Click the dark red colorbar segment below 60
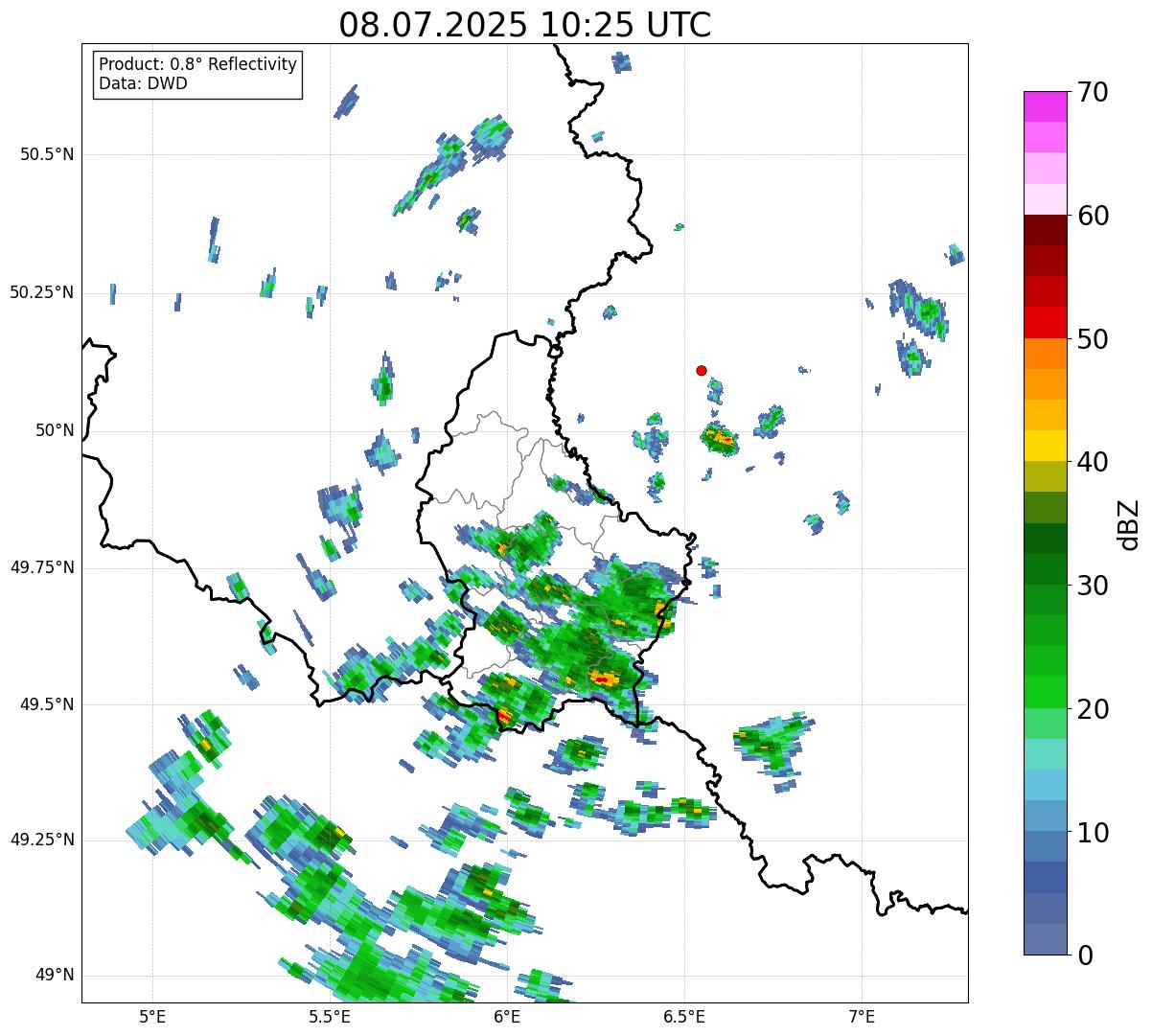 point(1045,230)
